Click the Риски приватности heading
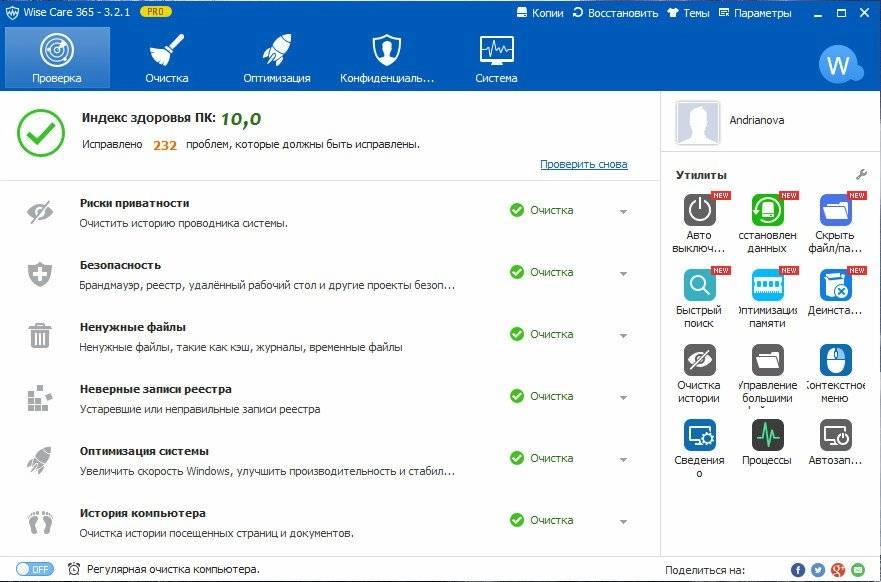 tap(134, 203)
